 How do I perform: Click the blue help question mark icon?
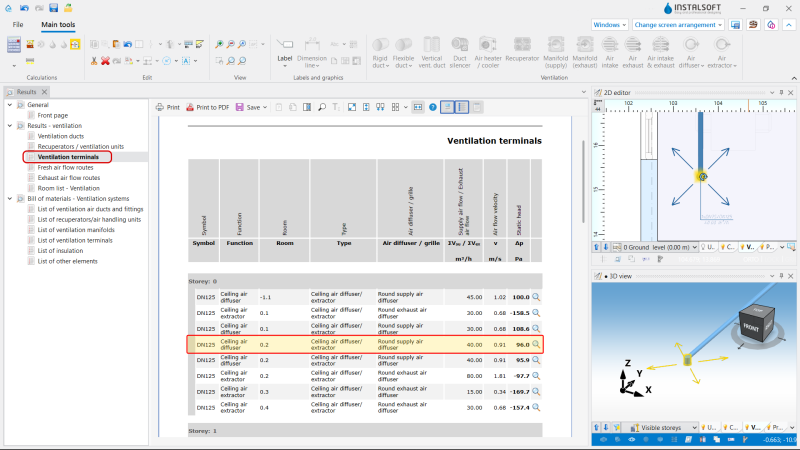click(433, 107)
